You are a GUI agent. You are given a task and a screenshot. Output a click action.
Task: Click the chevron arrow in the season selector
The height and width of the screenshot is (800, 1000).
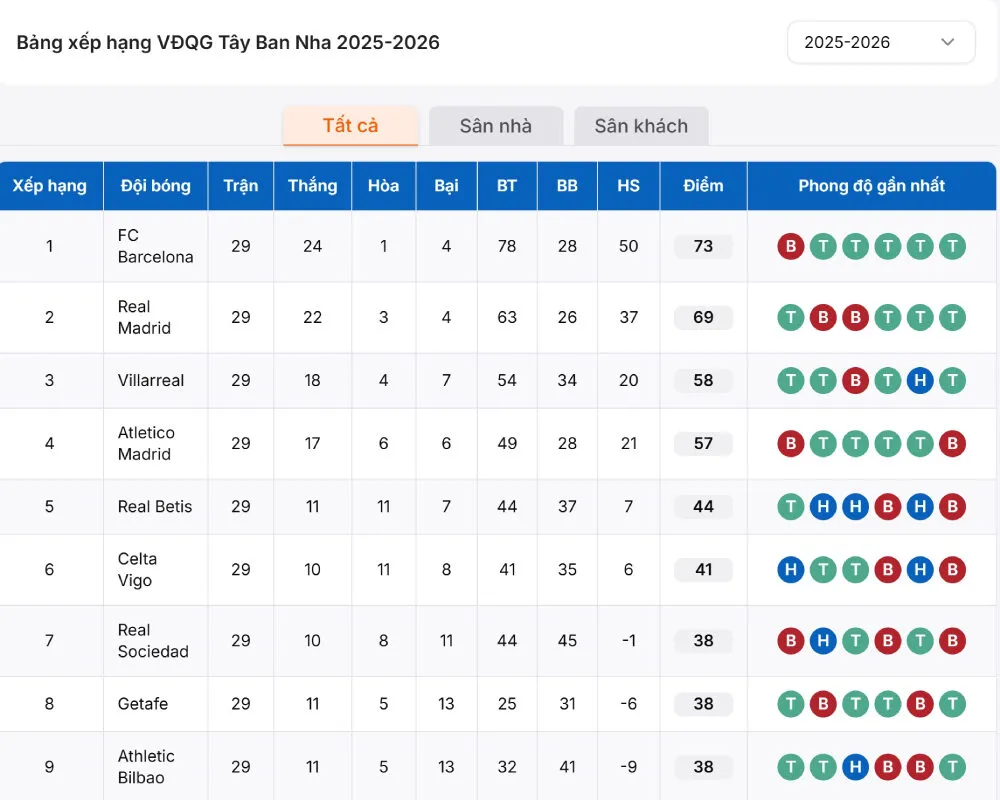click(947, 42)
